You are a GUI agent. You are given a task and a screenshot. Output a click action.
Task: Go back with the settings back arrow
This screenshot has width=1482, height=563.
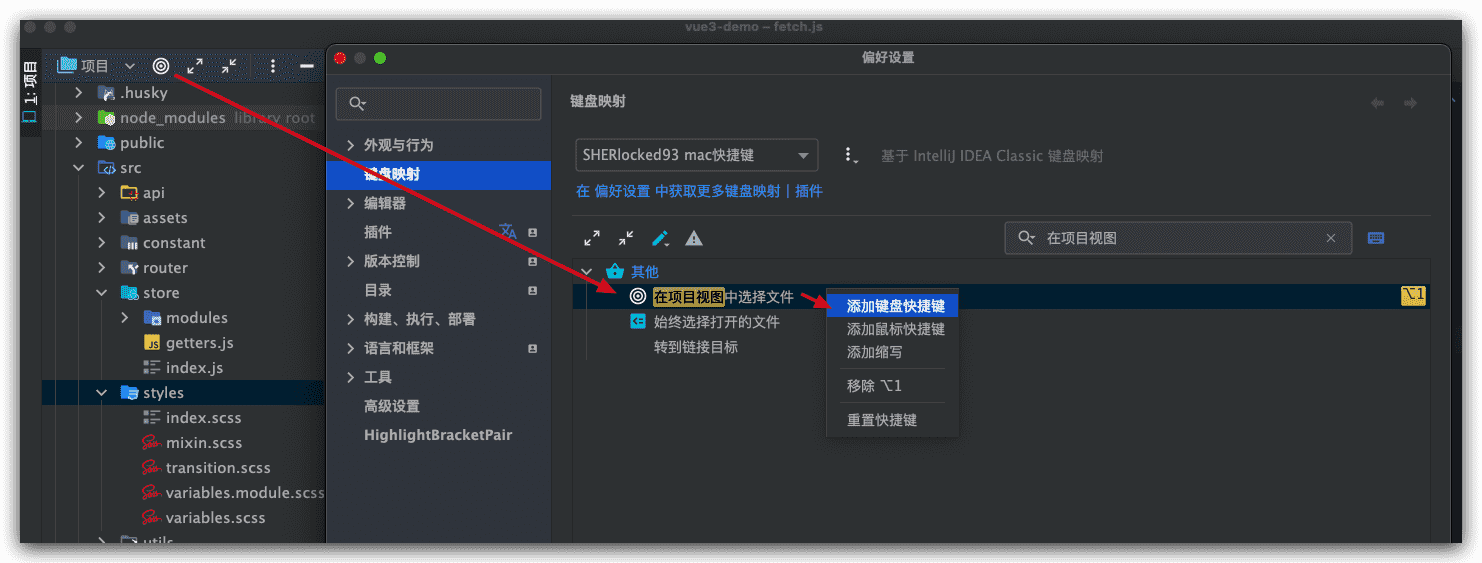(1378, 103)
